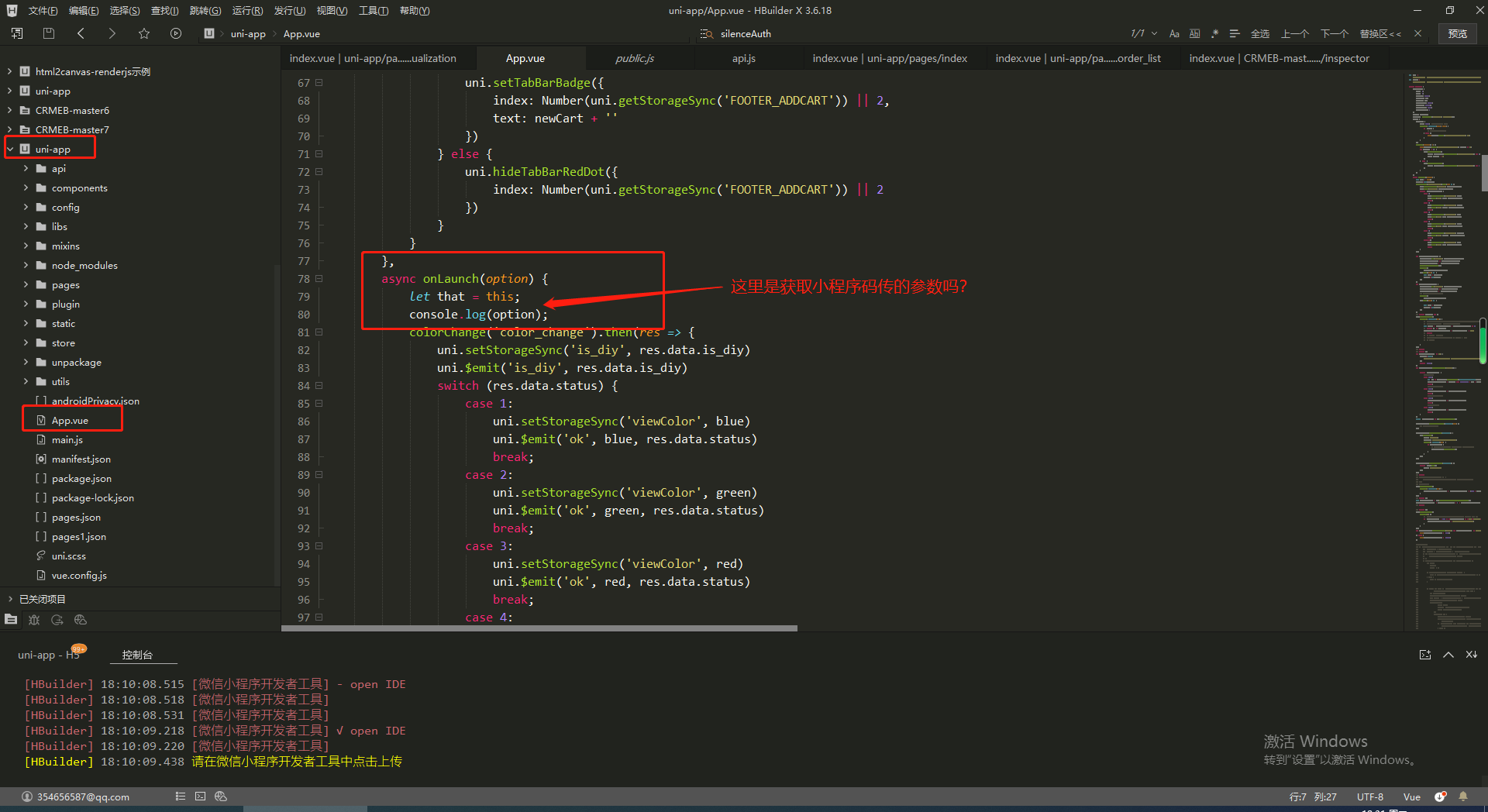The image size is (1488, 812).
Task: Go forward with the right arrow icon
Action: click(112, 33)
